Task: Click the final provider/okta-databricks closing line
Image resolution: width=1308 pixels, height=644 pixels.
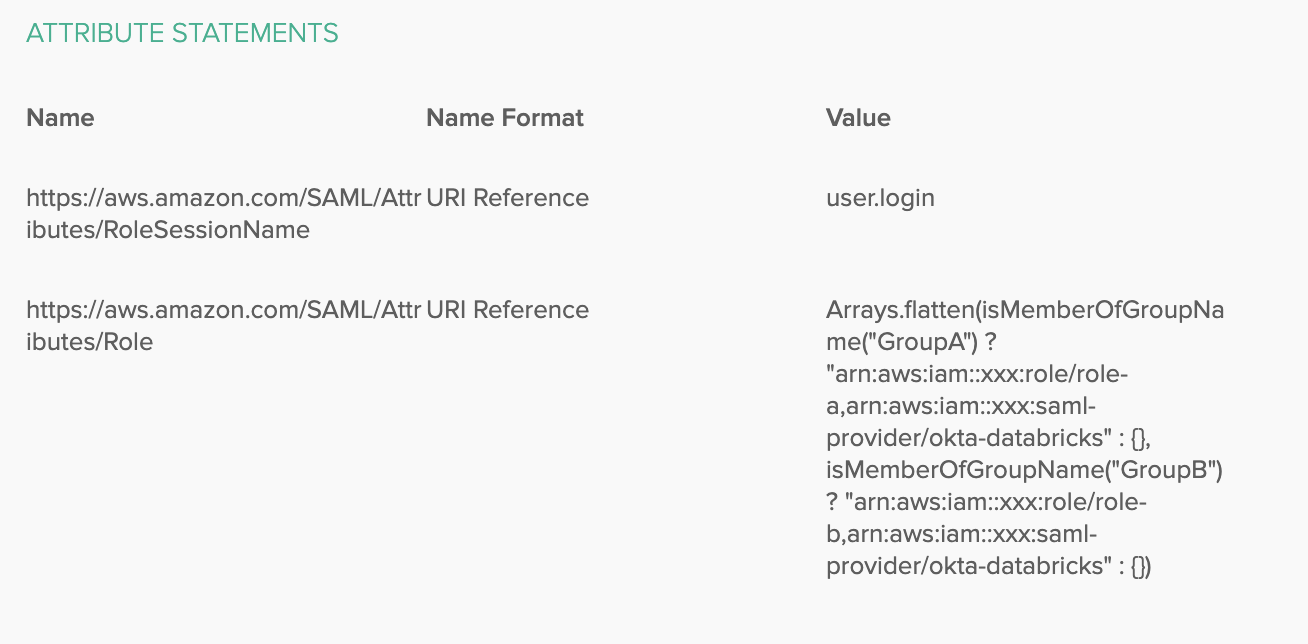Action: tap(988, 566)
